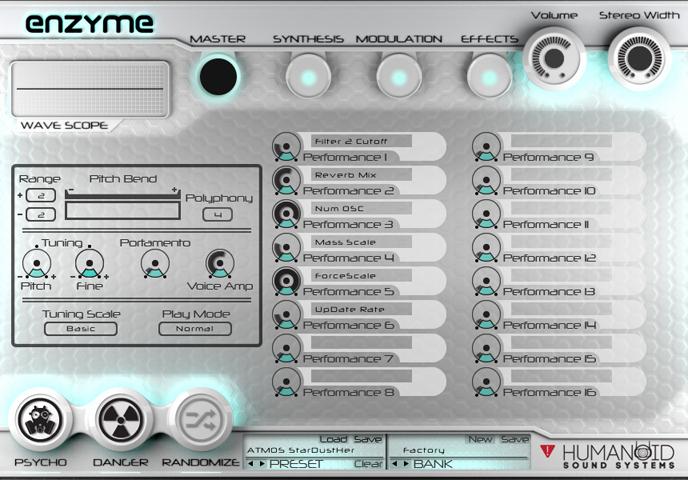Click the Performance 10 knob
This screenshot has width=688, height=480.
(486, 180)
